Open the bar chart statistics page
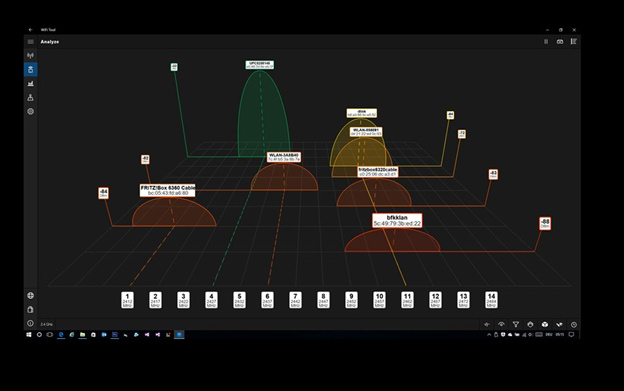Screen dimensions: 624x391 31,84
